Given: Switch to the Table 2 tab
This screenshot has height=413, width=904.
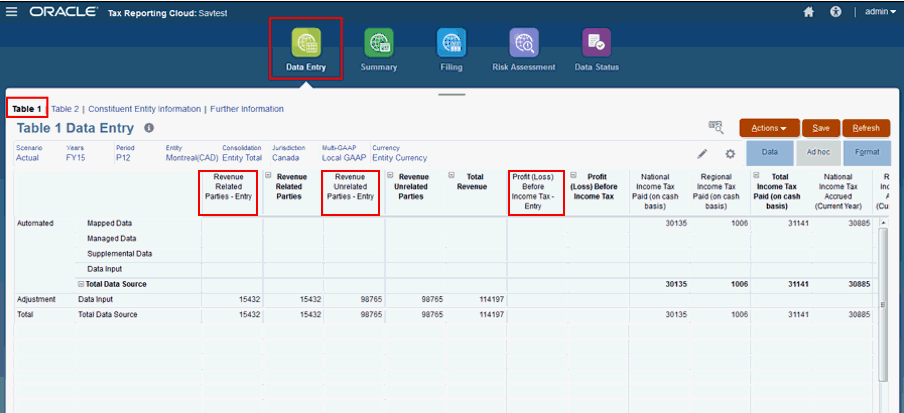Looking at the screenshot, I should click(65, 108).
